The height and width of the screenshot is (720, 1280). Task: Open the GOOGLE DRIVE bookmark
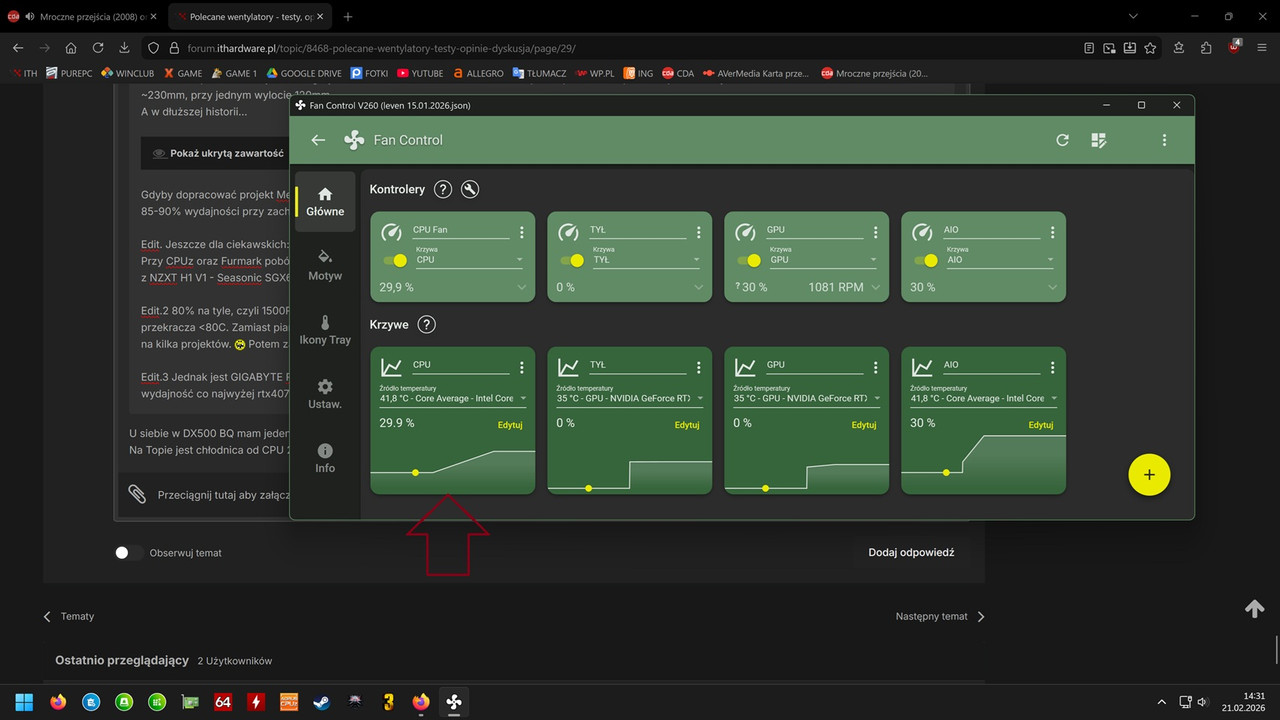[304, 73]
